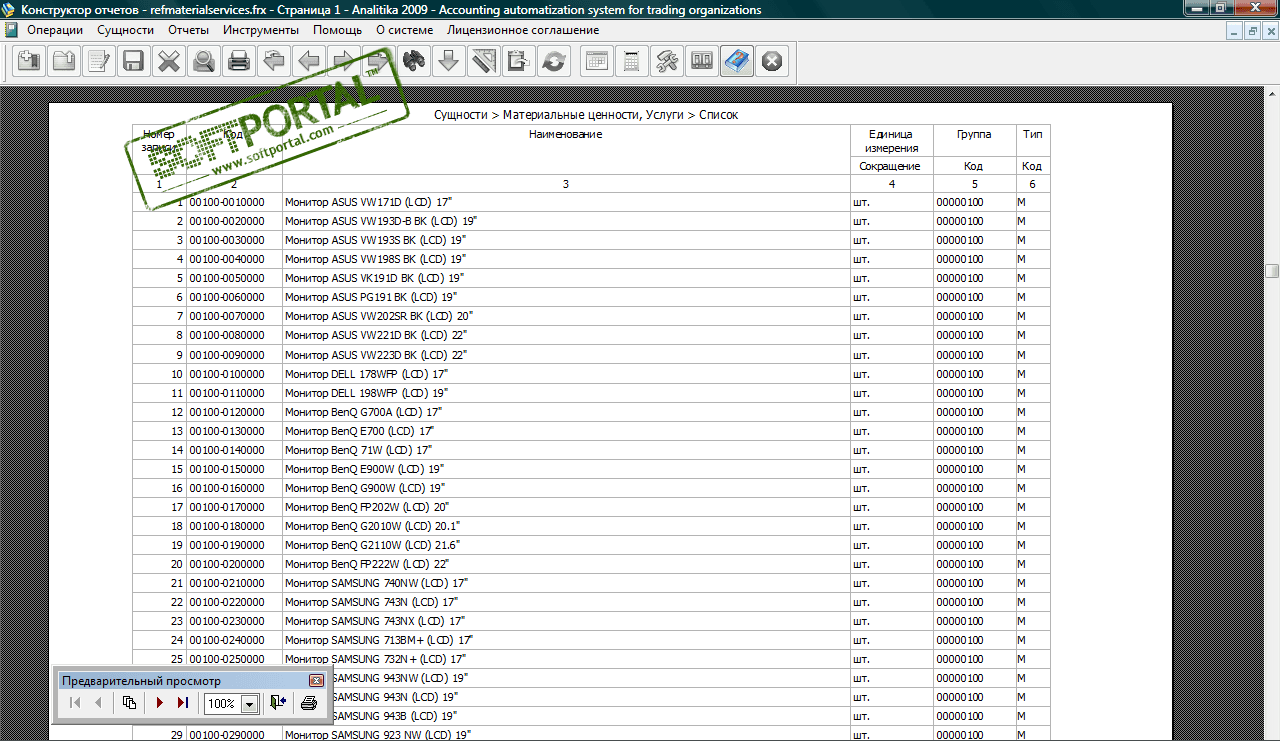The width and height of the screenshot is (1280, 741).
Task: Click the edit record notepad icon
Action: point(99,62)
